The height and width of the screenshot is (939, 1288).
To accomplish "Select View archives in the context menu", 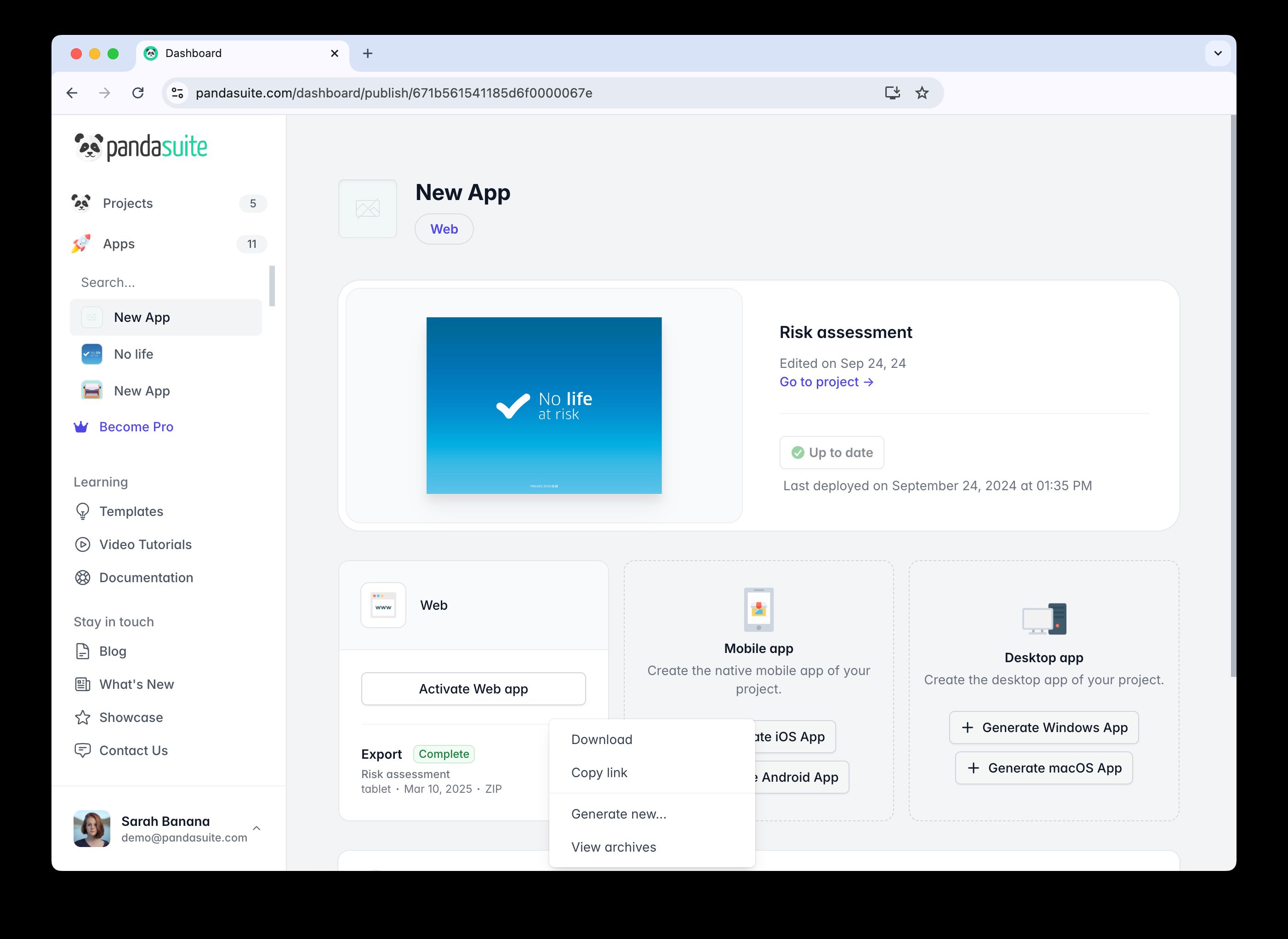I will [613, 847].
